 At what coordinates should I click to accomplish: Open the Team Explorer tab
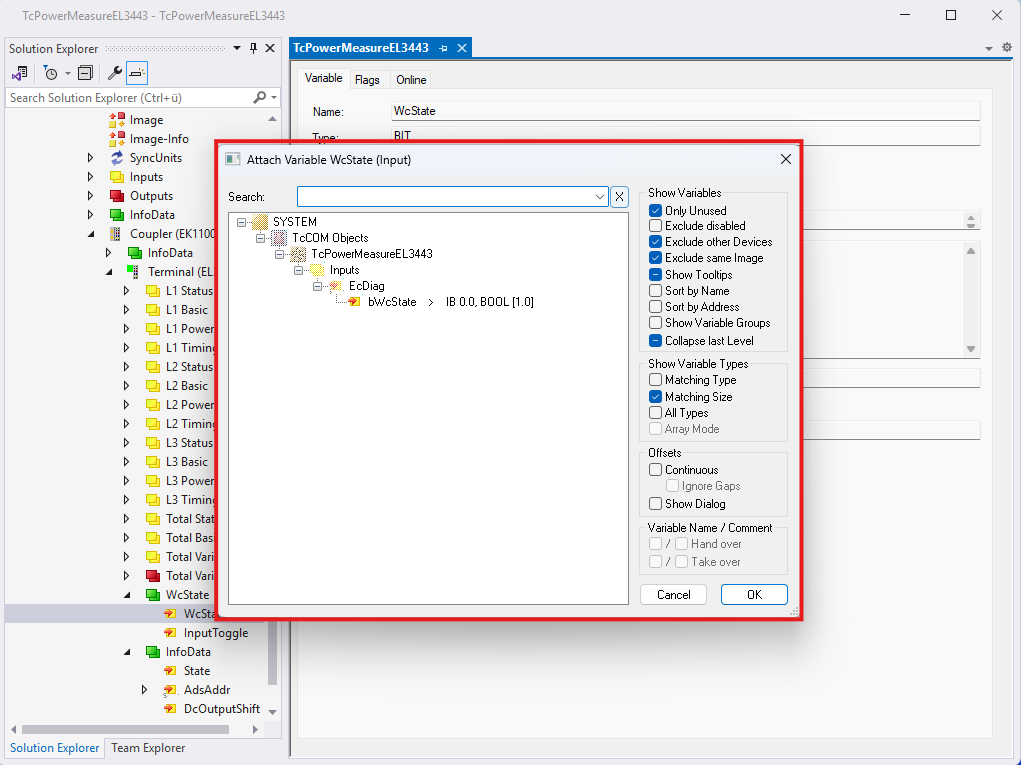click(x=148, y=748)
